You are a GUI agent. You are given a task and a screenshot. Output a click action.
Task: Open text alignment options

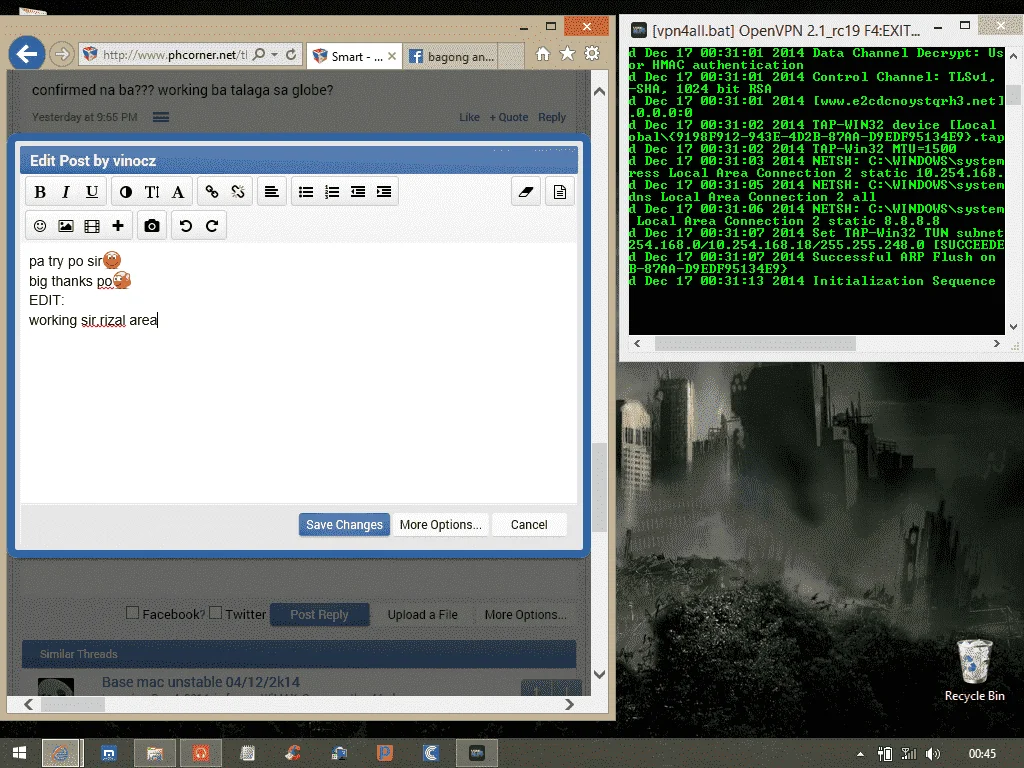pyautogui.click(x=272, y=192)
